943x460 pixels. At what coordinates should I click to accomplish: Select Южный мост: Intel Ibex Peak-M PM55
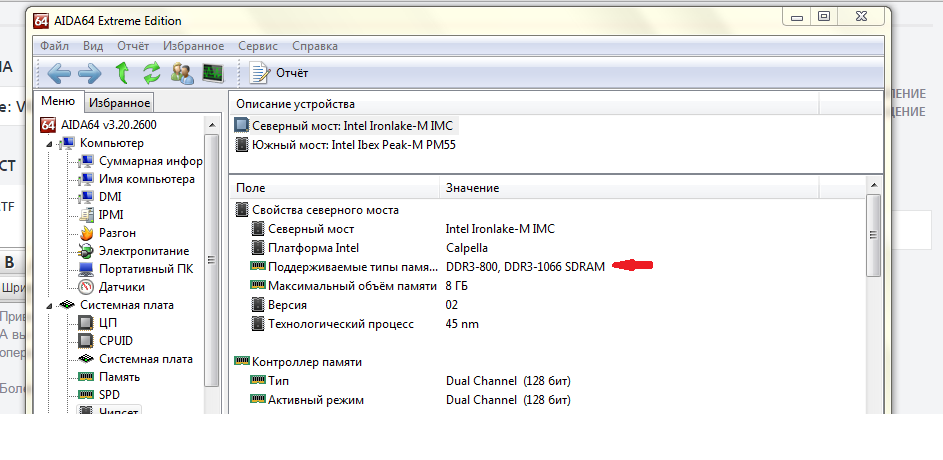(x=344, y=144)
